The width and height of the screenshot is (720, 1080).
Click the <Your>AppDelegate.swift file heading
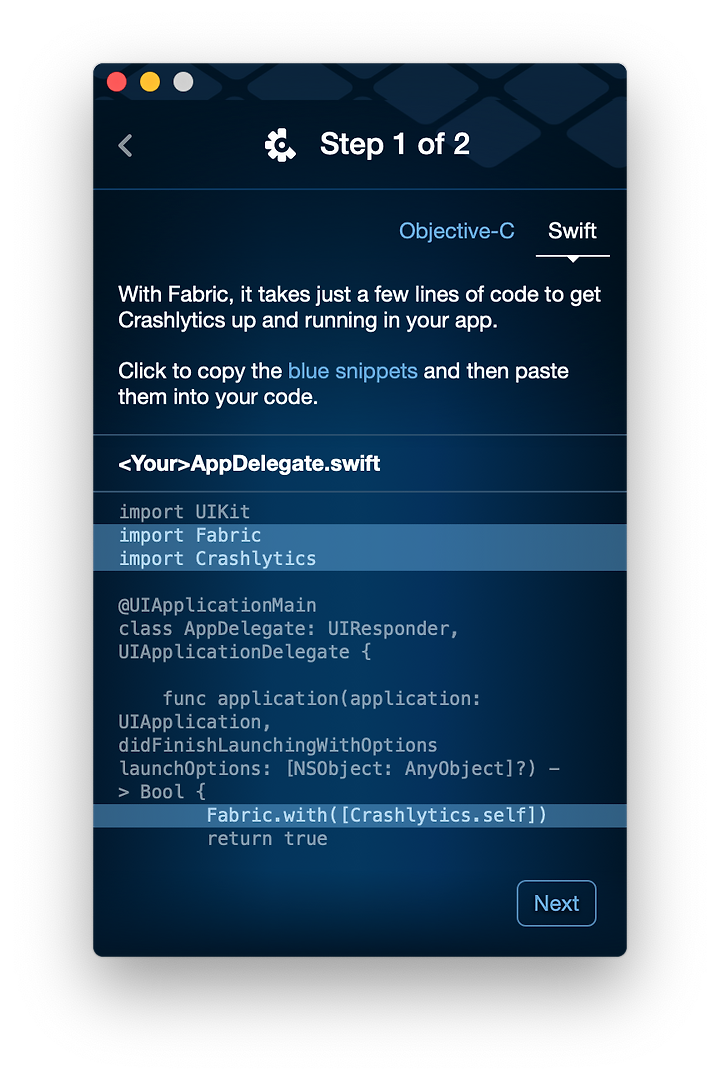tap(249, 464)
